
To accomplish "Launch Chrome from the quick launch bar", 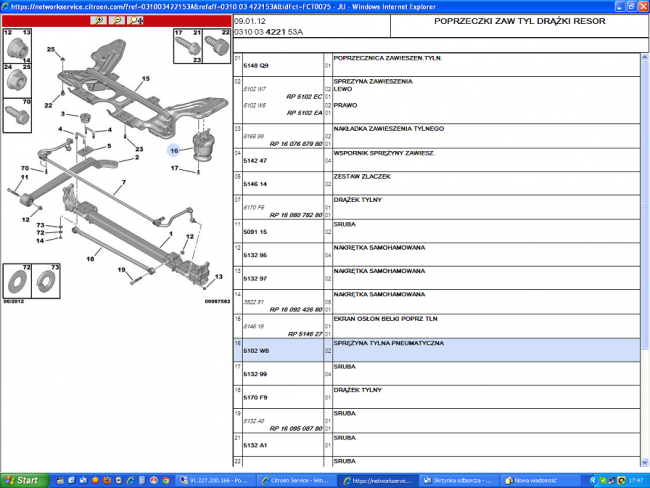I will [166, 481].
